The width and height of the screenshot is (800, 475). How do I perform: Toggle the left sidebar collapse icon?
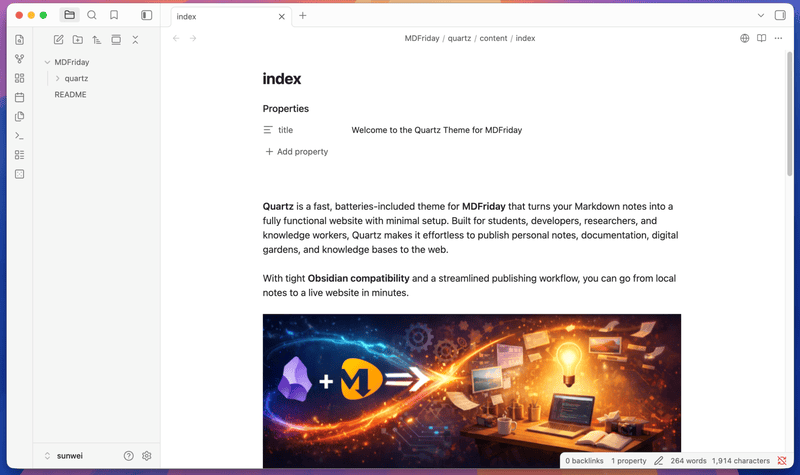click(146, 15)
